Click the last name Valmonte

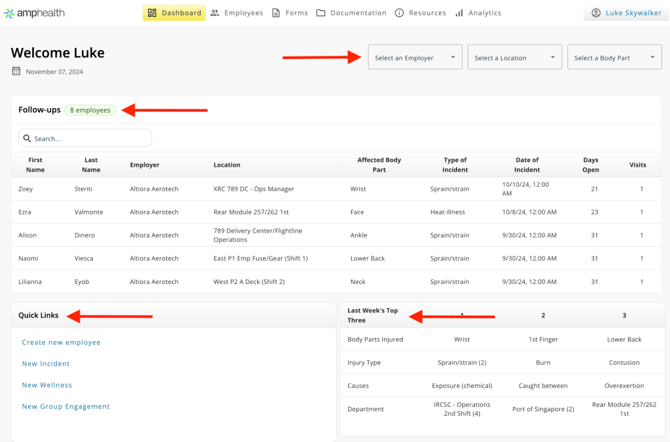click(x=89, y=212)
